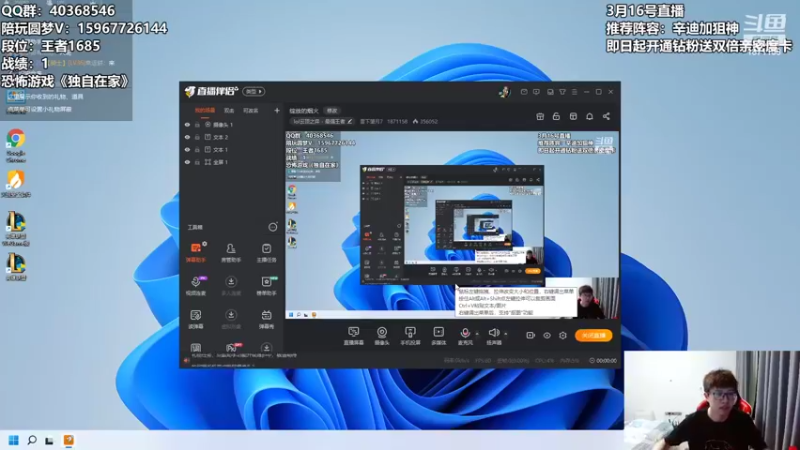This screenshot has height=450, width=800.
Task: Open Google Chrome desktop shortcut
Action: (16, 145)
